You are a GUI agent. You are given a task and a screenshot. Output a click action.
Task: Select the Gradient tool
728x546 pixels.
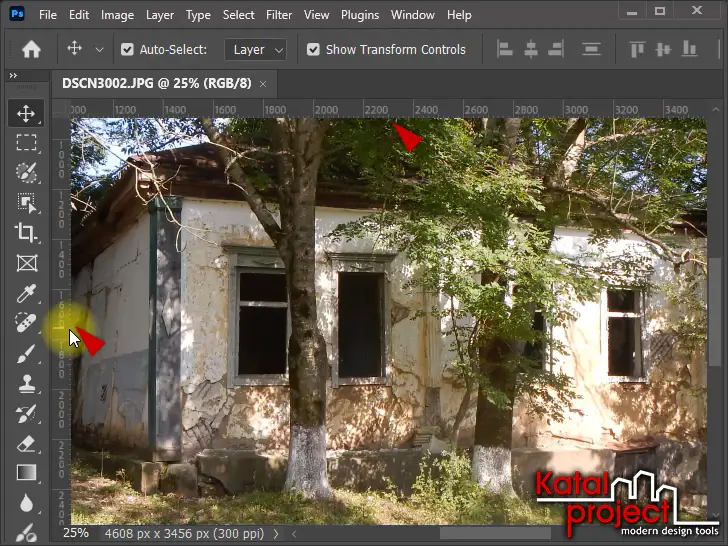tap(26, 473)
